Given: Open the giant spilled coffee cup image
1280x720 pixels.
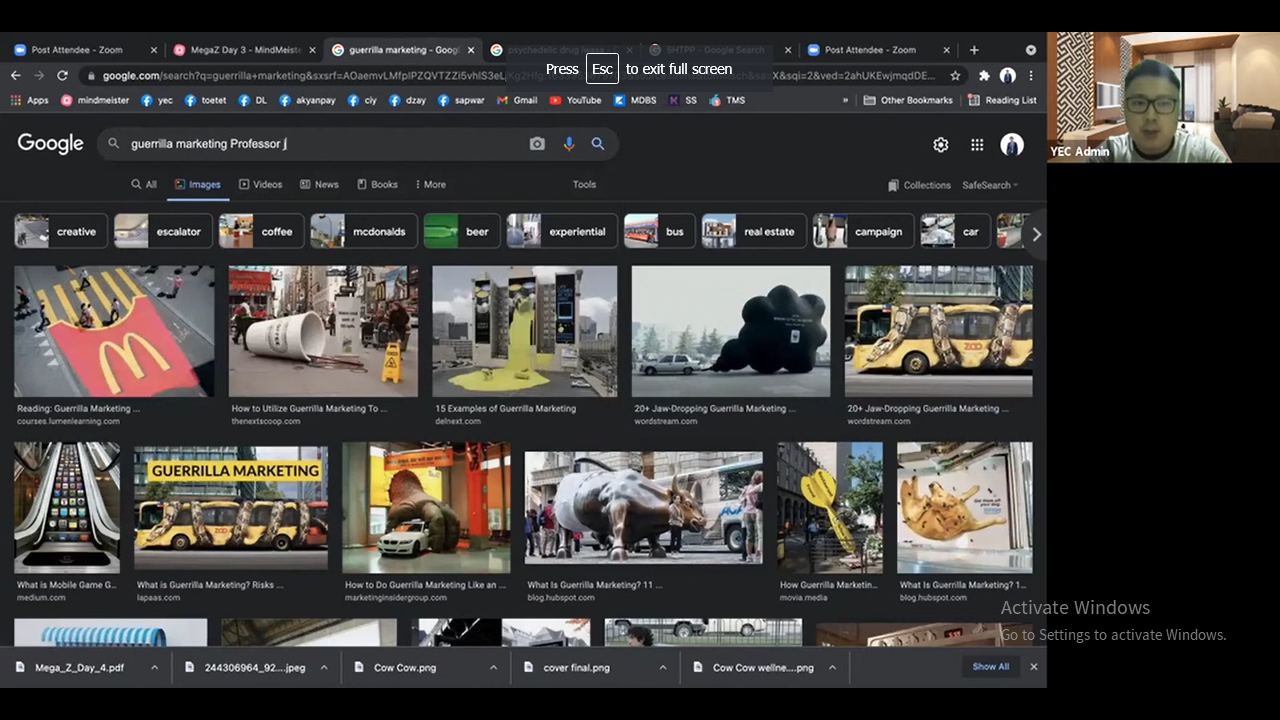Looking at the screenshot, I should tap(323, 331).
